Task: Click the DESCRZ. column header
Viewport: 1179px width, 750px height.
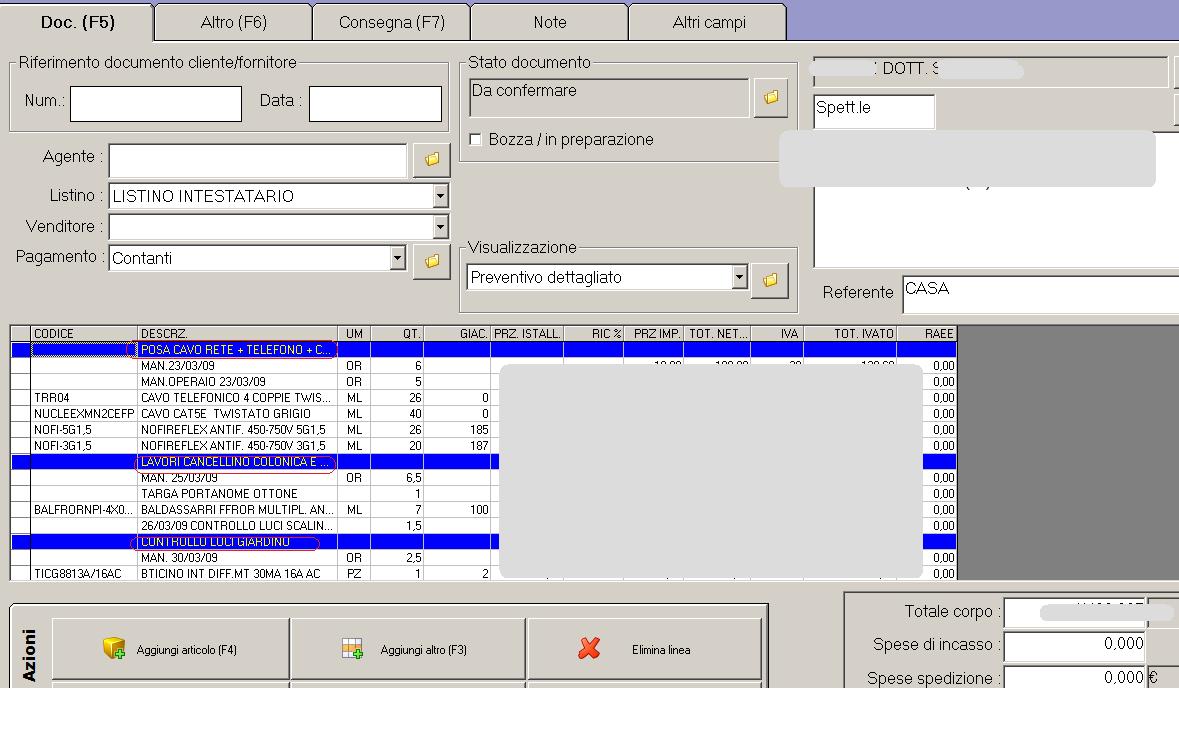Action: coord(238,333)
